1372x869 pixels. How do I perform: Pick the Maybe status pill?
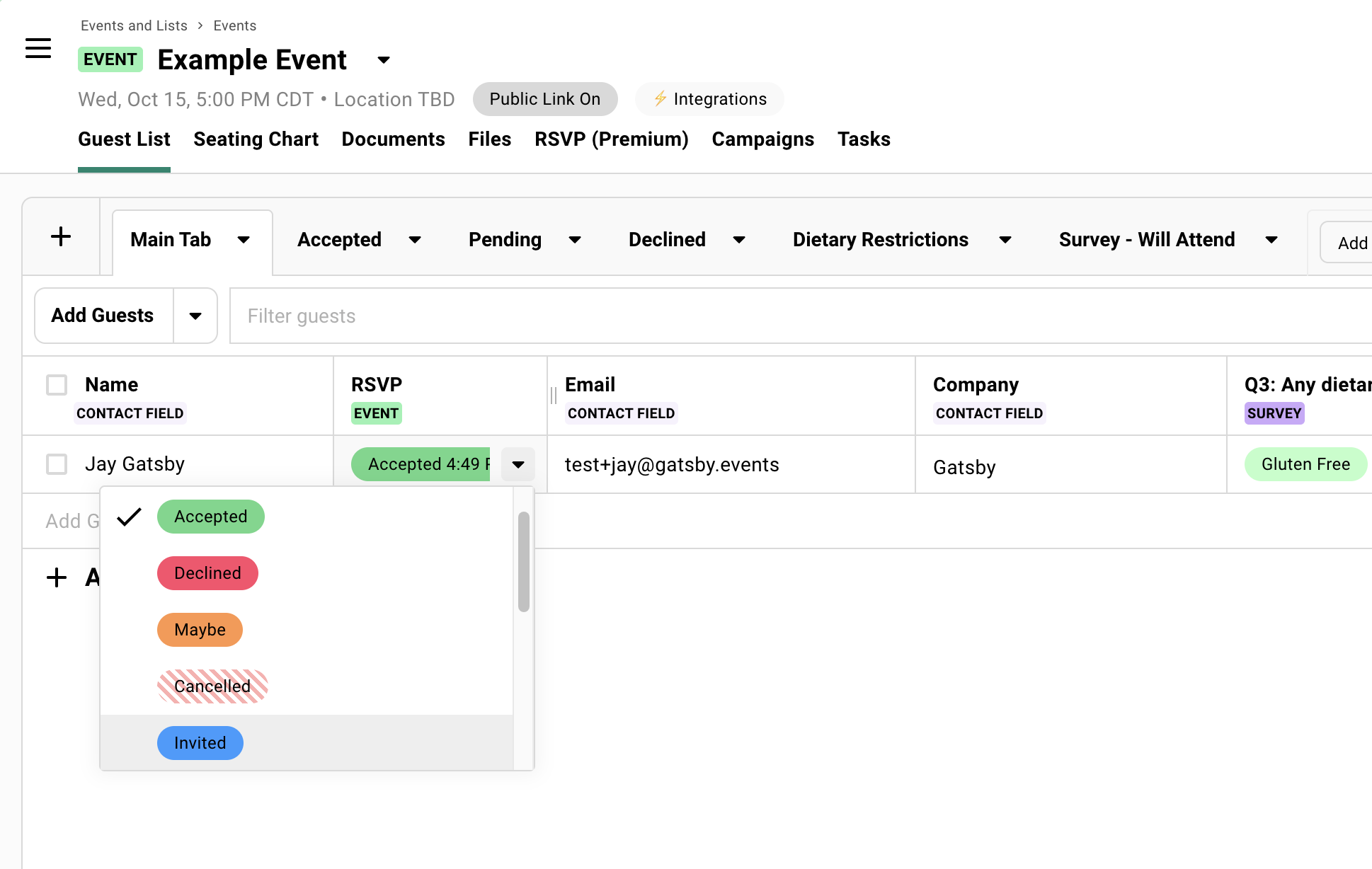pyautogui.click(x=200, y=630)
